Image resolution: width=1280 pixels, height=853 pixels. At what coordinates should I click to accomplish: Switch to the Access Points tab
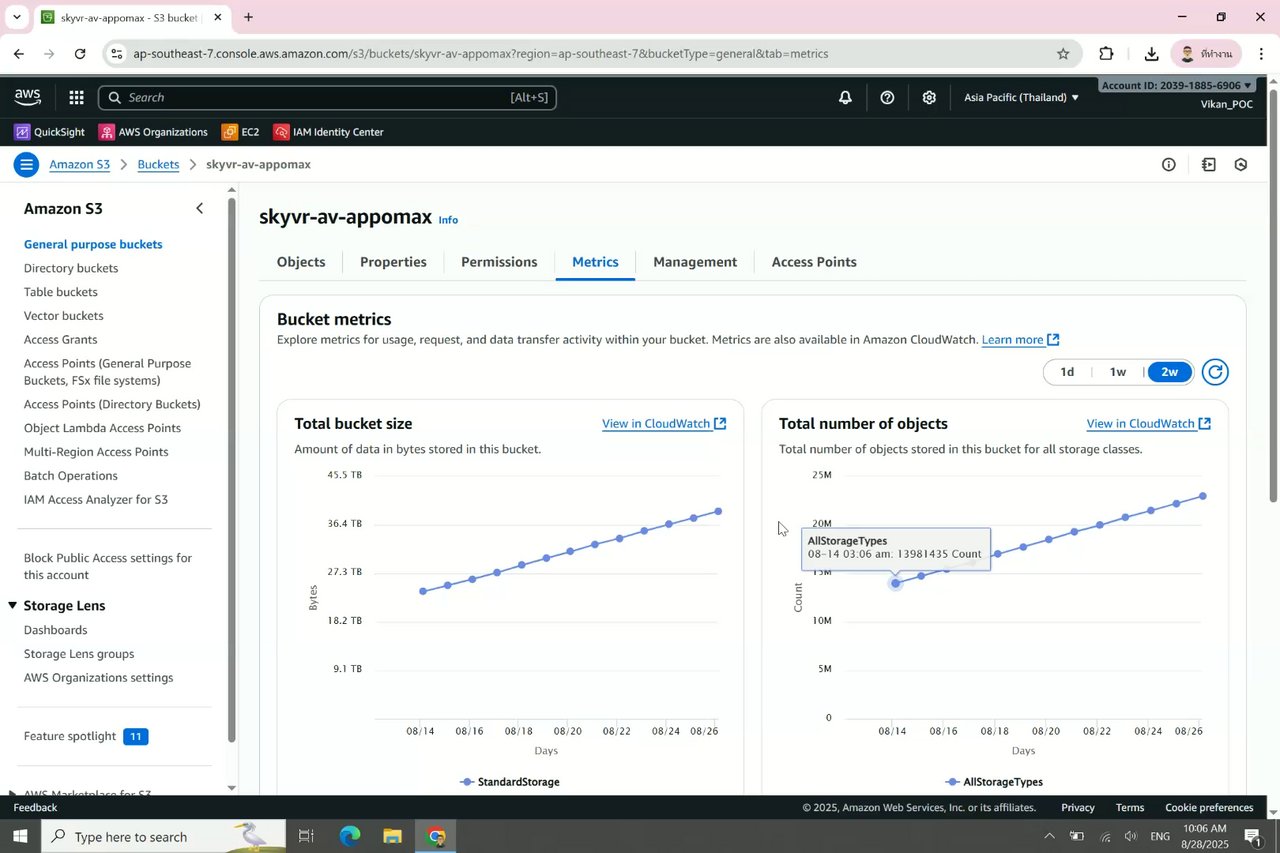814,262
